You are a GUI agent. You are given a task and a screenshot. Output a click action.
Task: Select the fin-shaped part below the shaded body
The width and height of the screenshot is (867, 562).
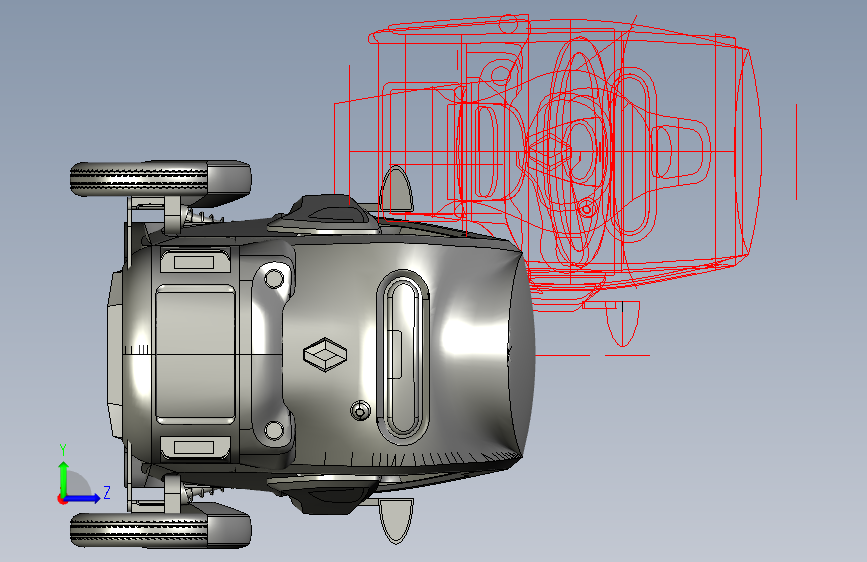click(x=396, y=521)
